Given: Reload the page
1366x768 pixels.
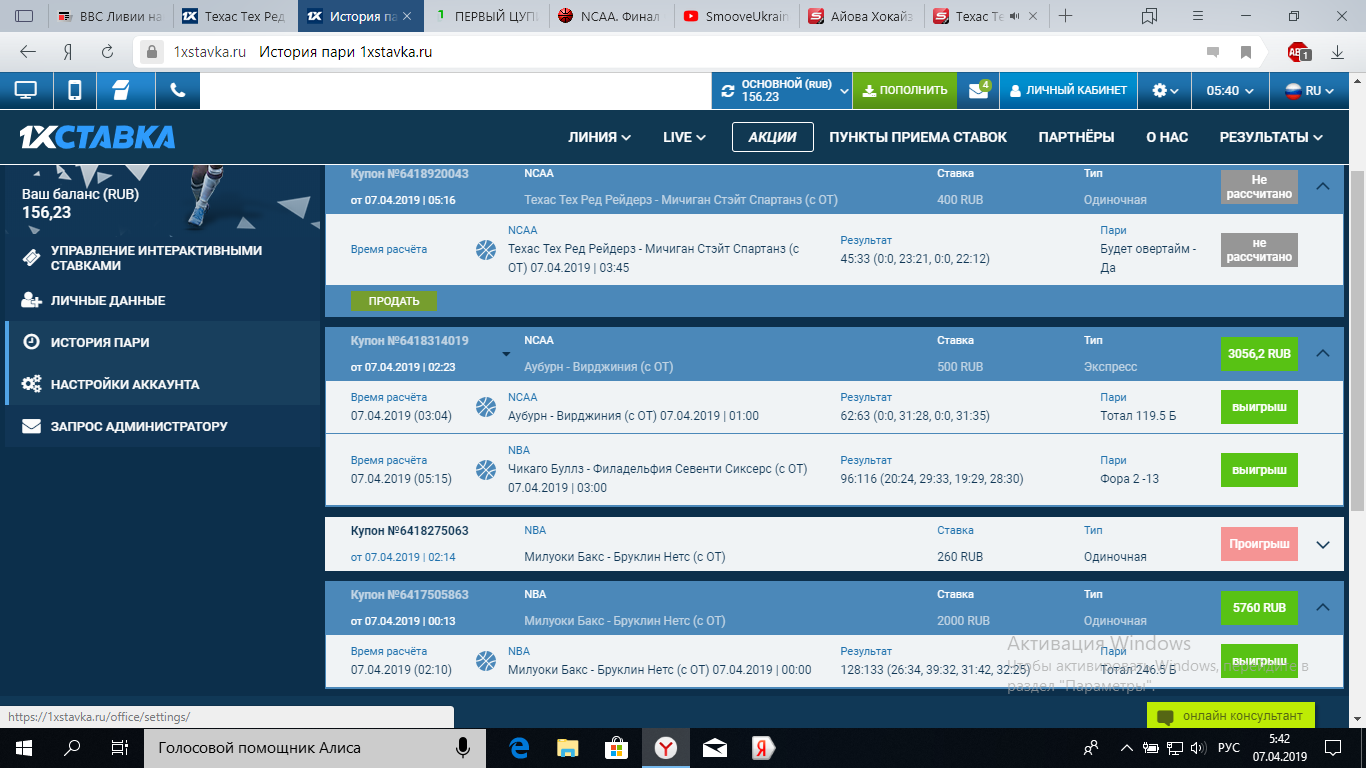Looking at the screenshot, I should (107, 52).
